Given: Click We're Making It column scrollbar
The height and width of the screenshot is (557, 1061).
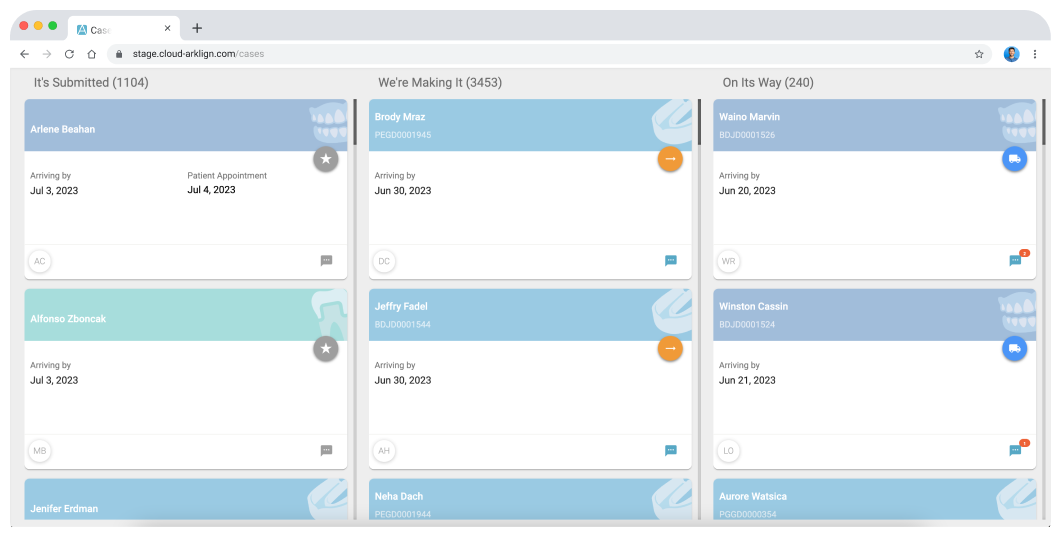Looking at the screenshot, I should [x=699, y=122].
